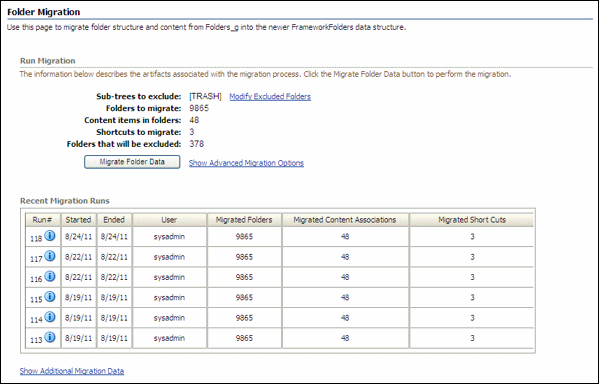
Task: Click Shortcuts to migrate value 3
Action: point(192,132)
